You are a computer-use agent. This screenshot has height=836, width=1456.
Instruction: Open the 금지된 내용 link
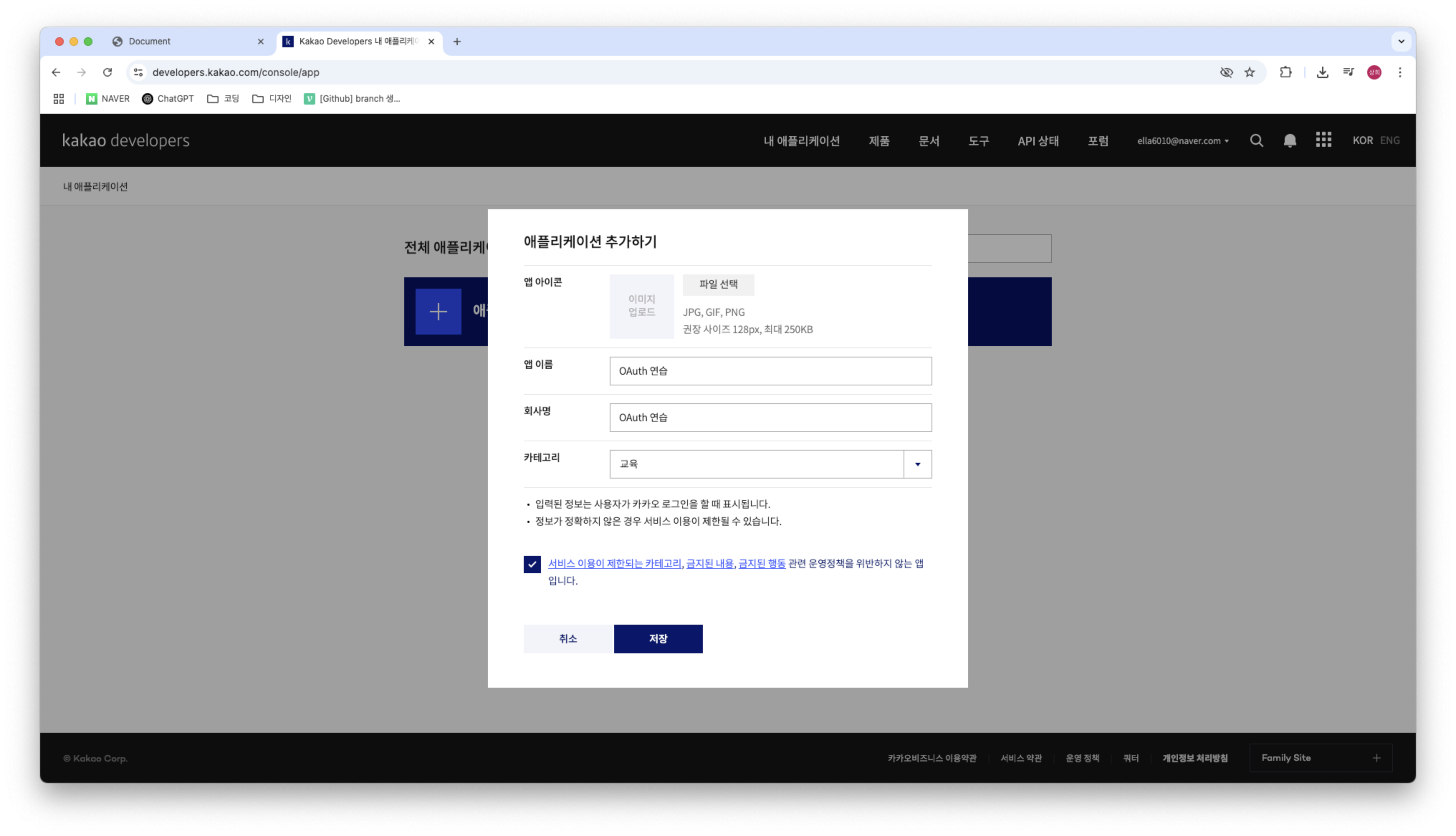click(710, 564)
